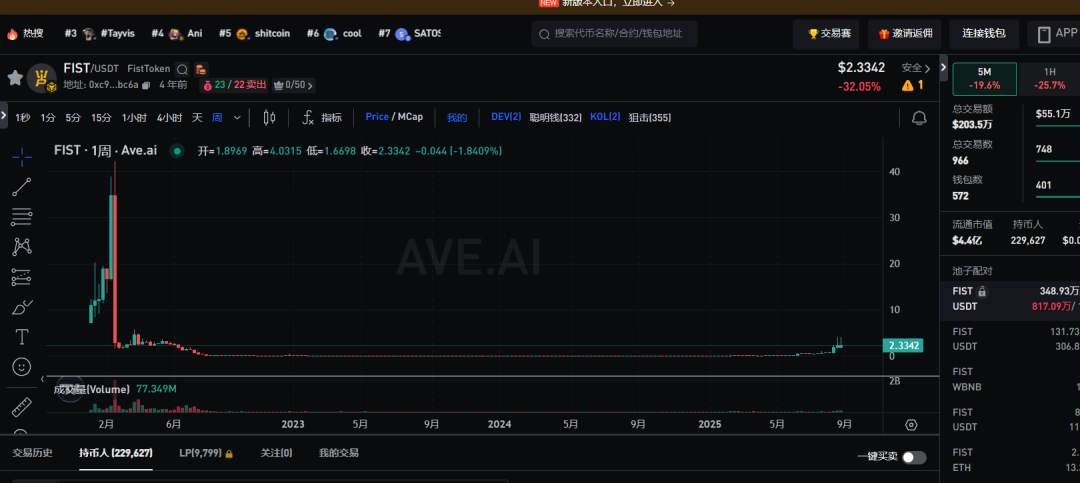Toggle the Price / MCap display

point(394,117)
